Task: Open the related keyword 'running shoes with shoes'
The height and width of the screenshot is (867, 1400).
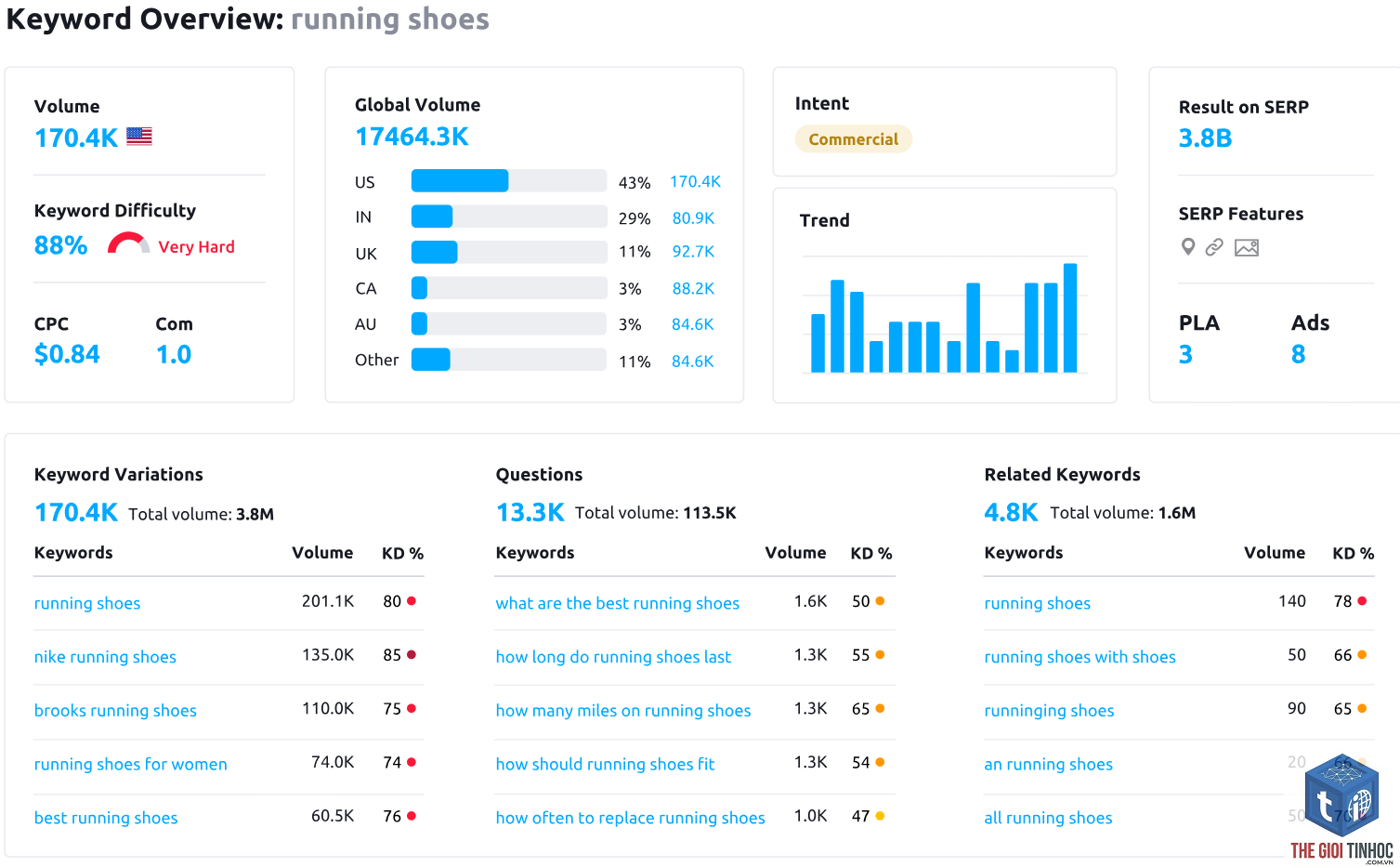Action: click(x=1079, y=657)
